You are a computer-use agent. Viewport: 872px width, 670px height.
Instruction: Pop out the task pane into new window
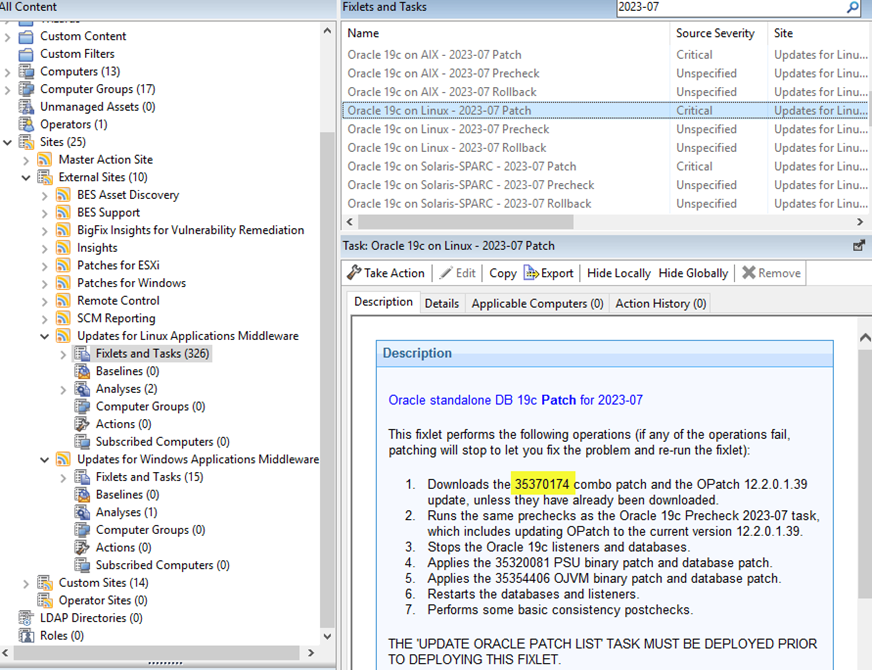pyautogui.click(x=859, y=246)
